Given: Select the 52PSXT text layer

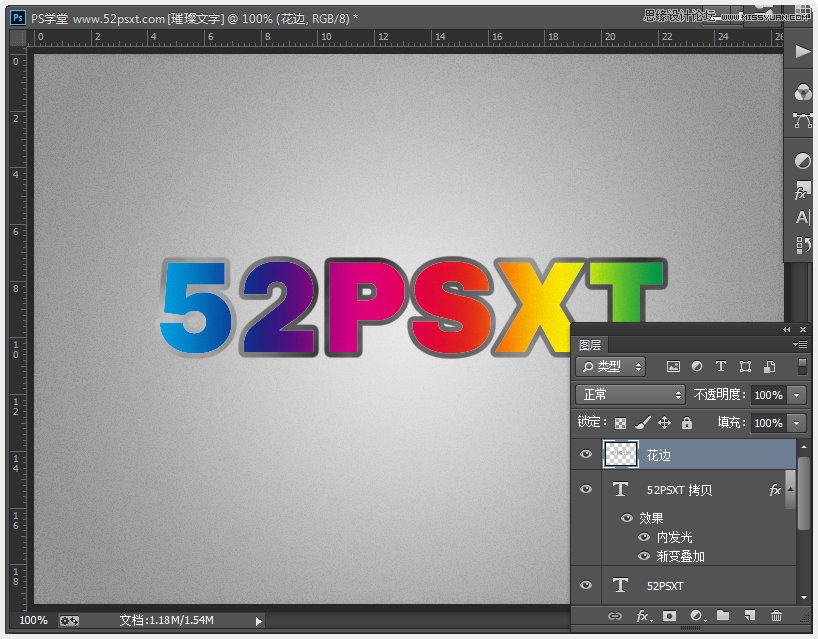Looking at the screenshot, I should pos(699,585).
